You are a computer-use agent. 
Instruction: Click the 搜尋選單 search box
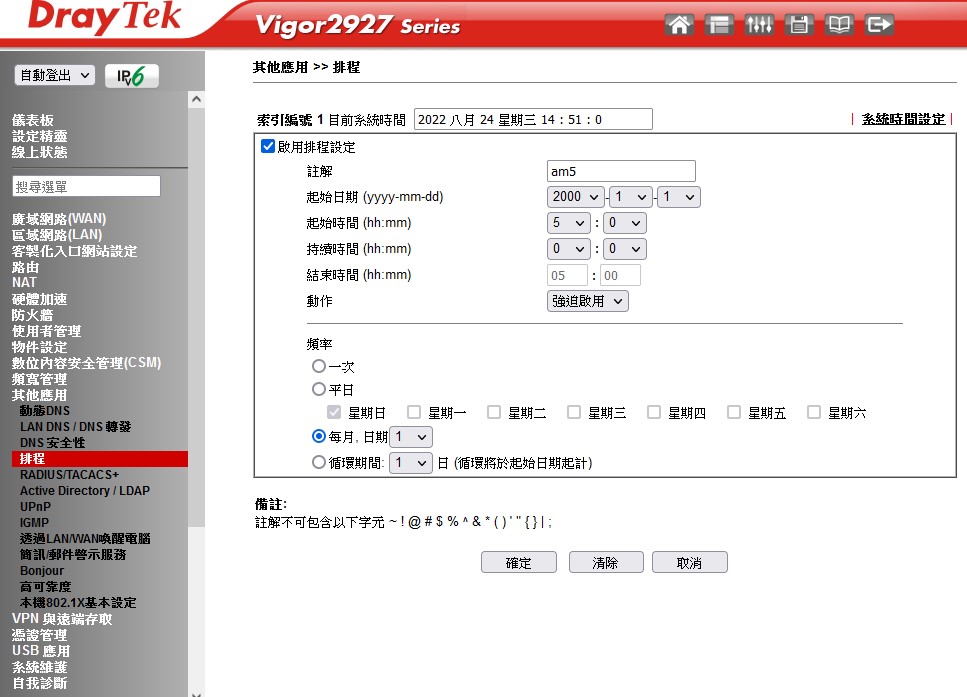86,186
